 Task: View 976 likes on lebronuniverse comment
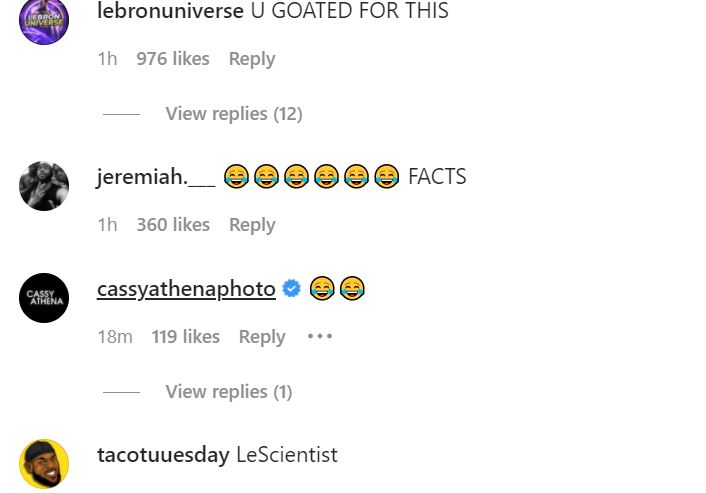tap(173, 59)
